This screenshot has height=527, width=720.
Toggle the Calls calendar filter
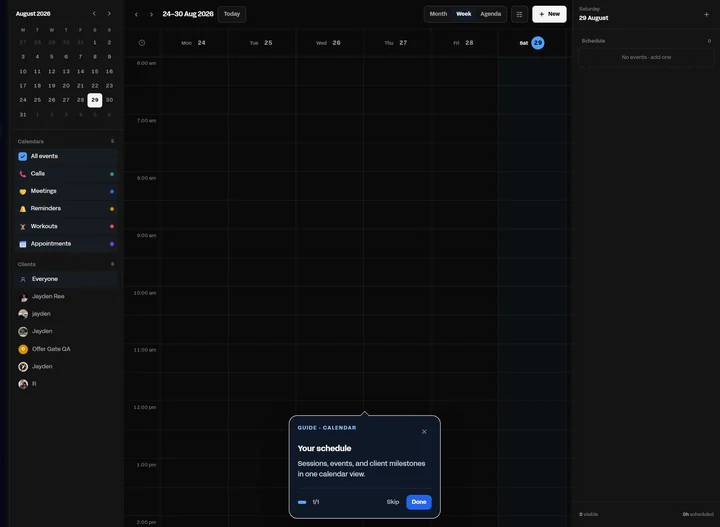67,174
